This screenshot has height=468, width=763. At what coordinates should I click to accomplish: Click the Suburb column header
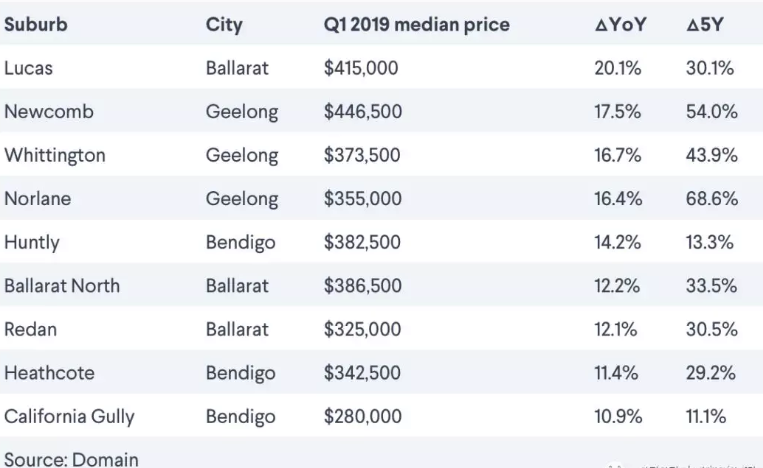click(36, 24)
